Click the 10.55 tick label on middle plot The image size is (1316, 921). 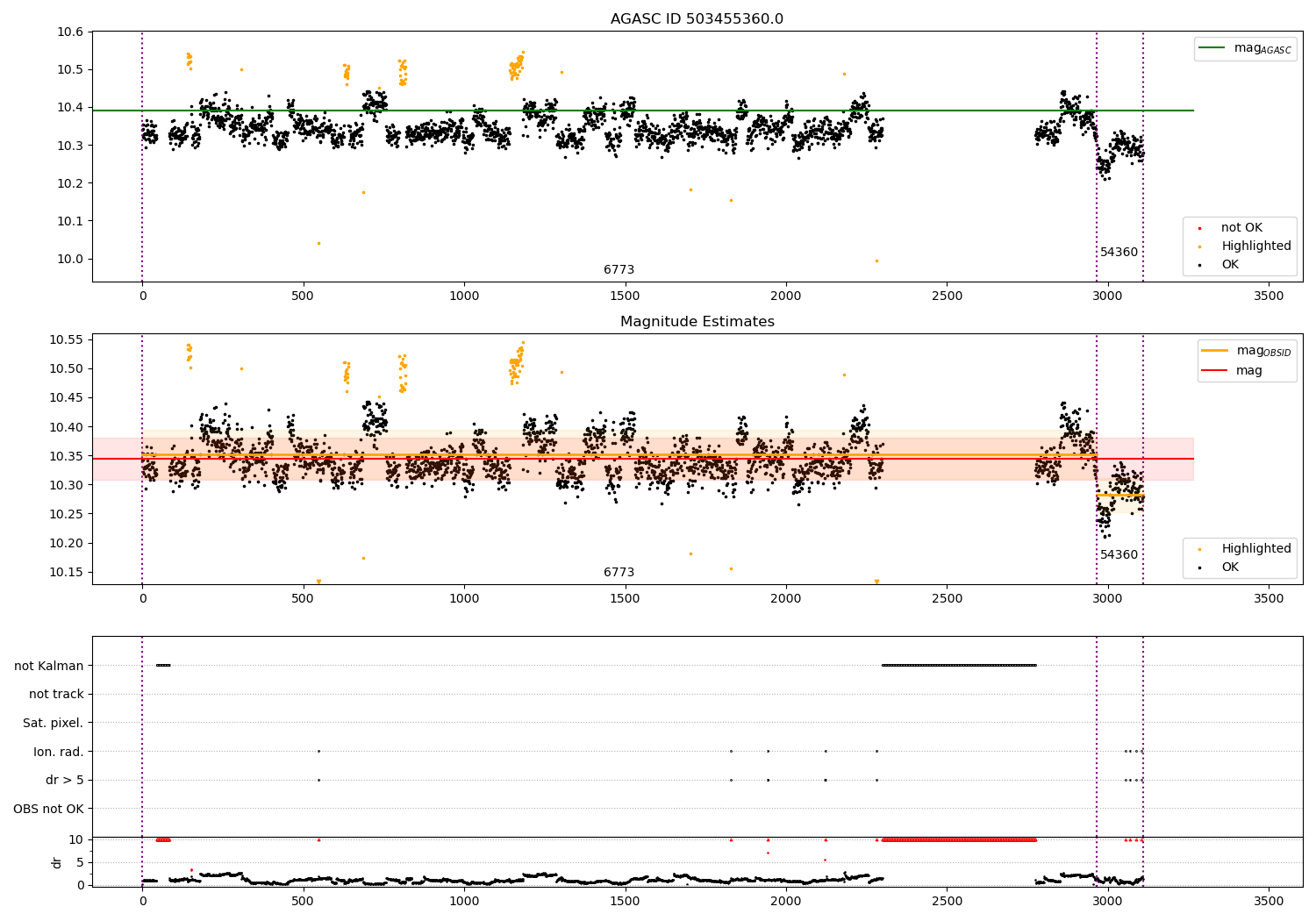tap(68, 339)
